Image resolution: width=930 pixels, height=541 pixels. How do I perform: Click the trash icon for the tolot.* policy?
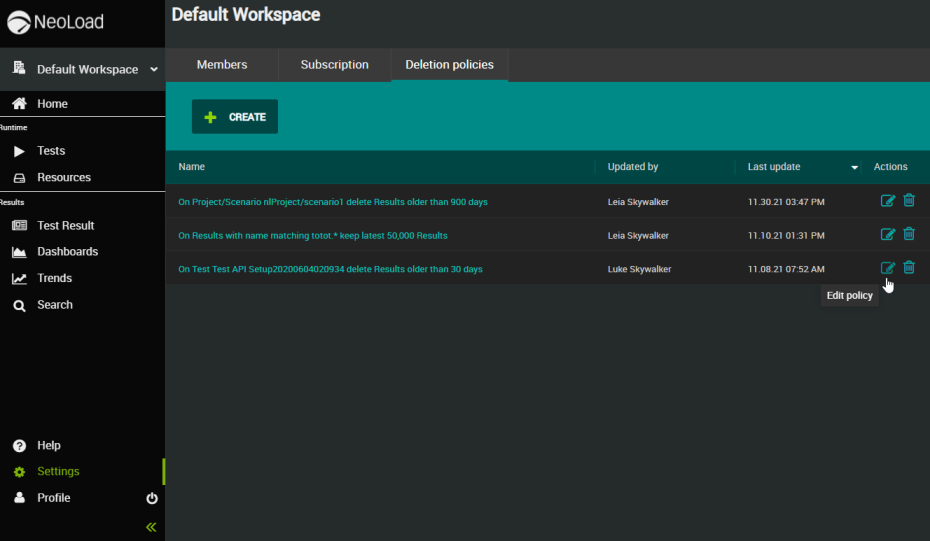click(x=909, y=235)
